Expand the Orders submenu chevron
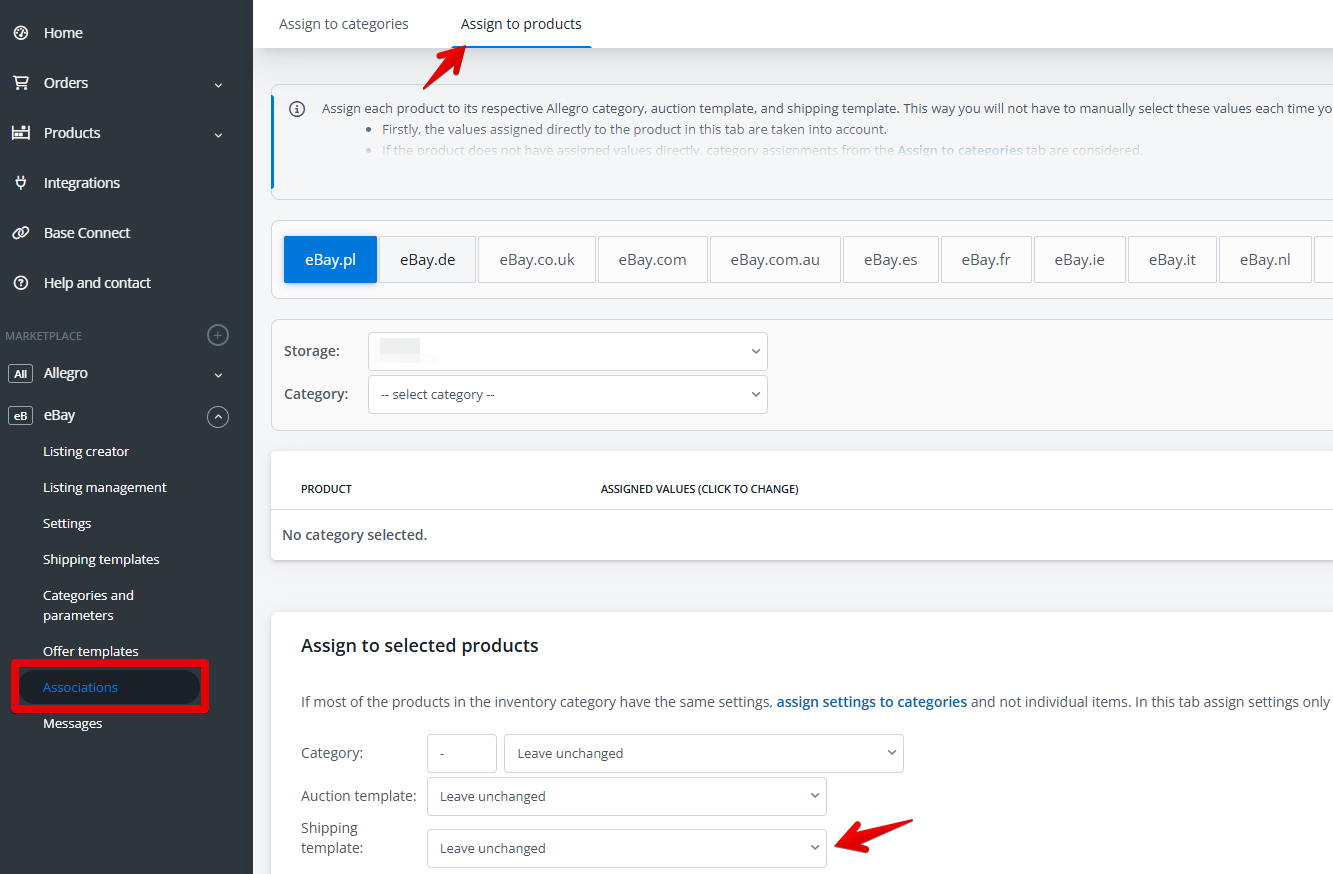The height and width of the screenshot is (874, 1333). [x=218, y=85]
